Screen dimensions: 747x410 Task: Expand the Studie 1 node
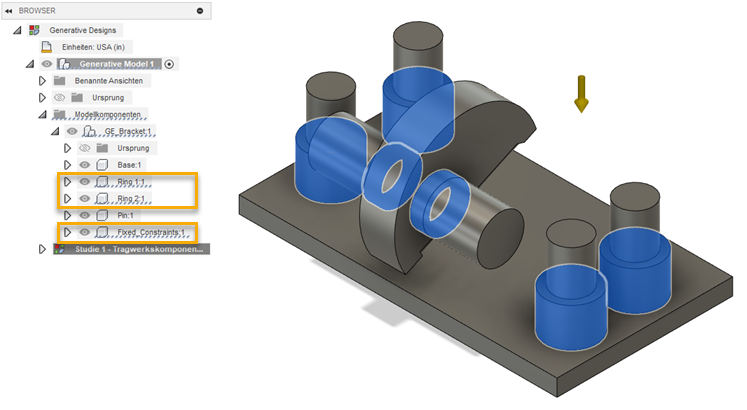[42, 249]
